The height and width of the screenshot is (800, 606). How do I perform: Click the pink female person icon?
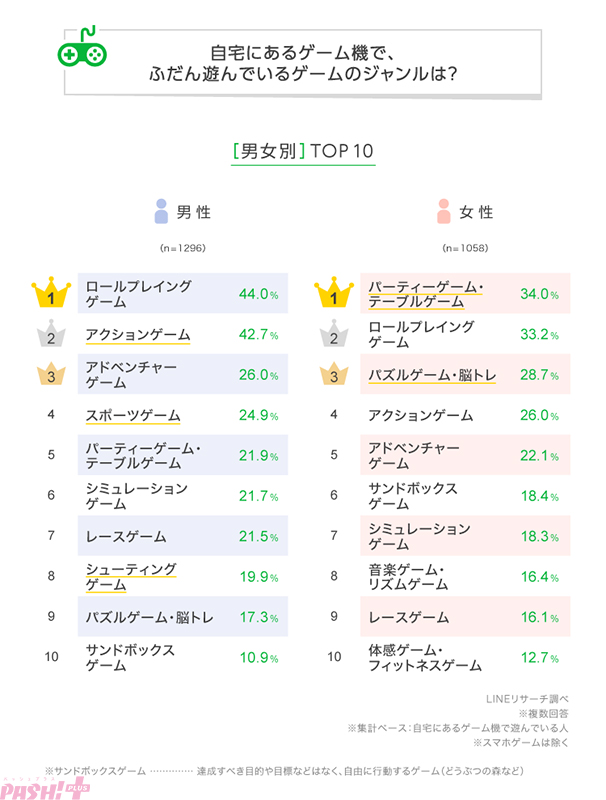click(x=443, y=212)
